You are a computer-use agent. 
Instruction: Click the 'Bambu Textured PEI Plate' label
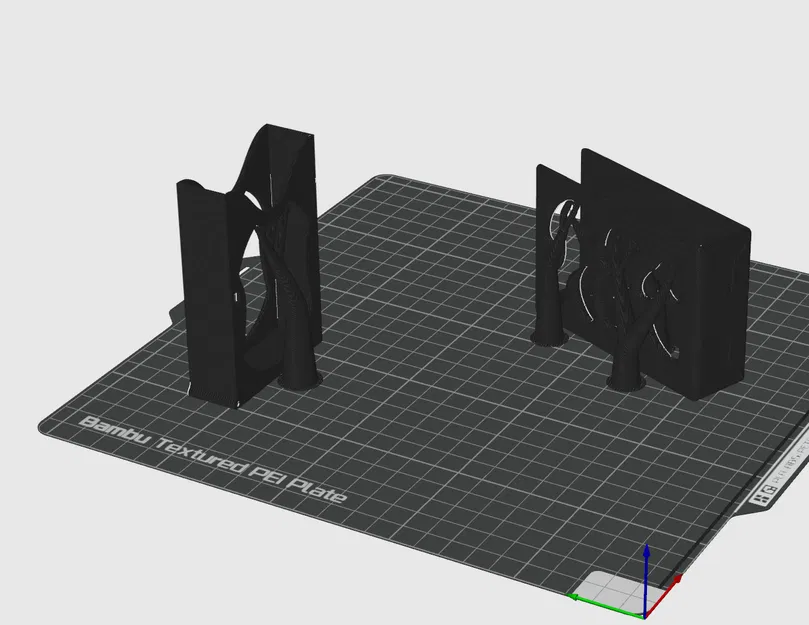[x=213, y=459]
